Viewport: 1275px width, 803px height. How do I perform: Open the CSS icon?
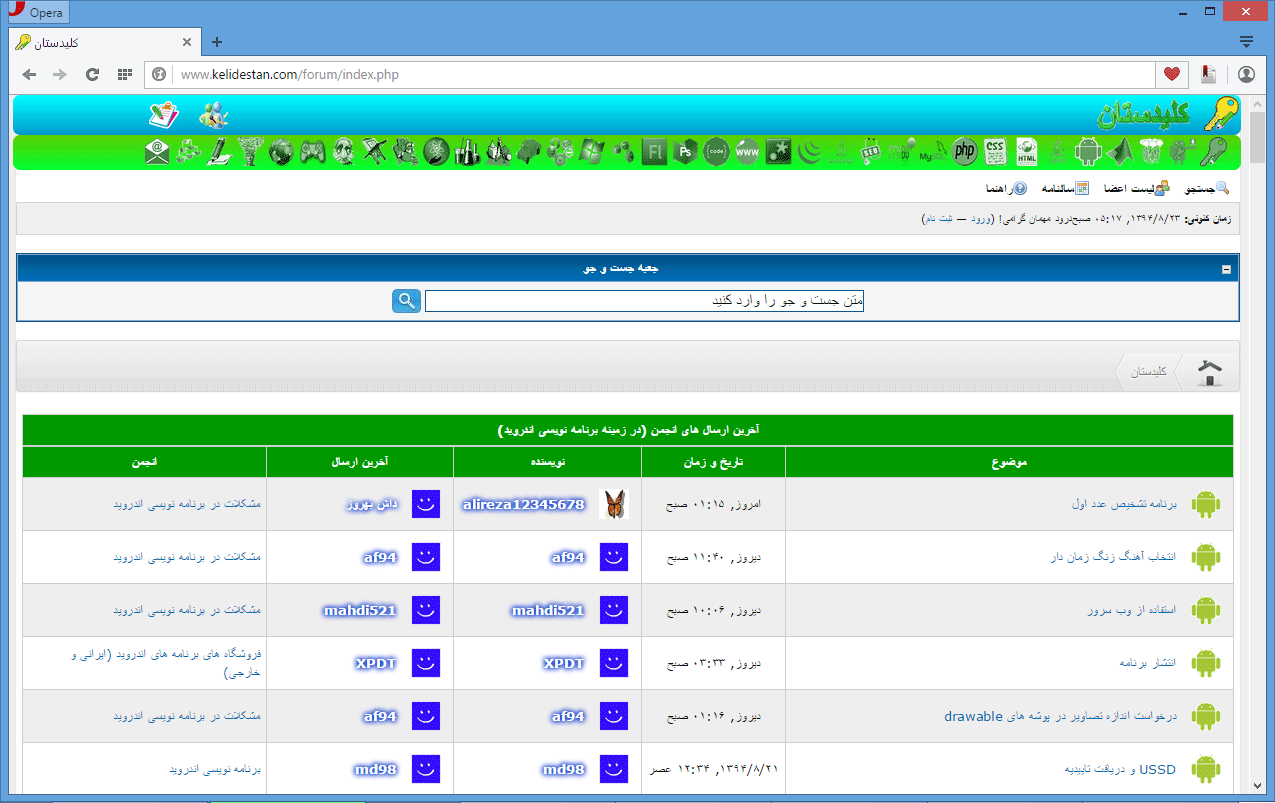tap(995, 151)
